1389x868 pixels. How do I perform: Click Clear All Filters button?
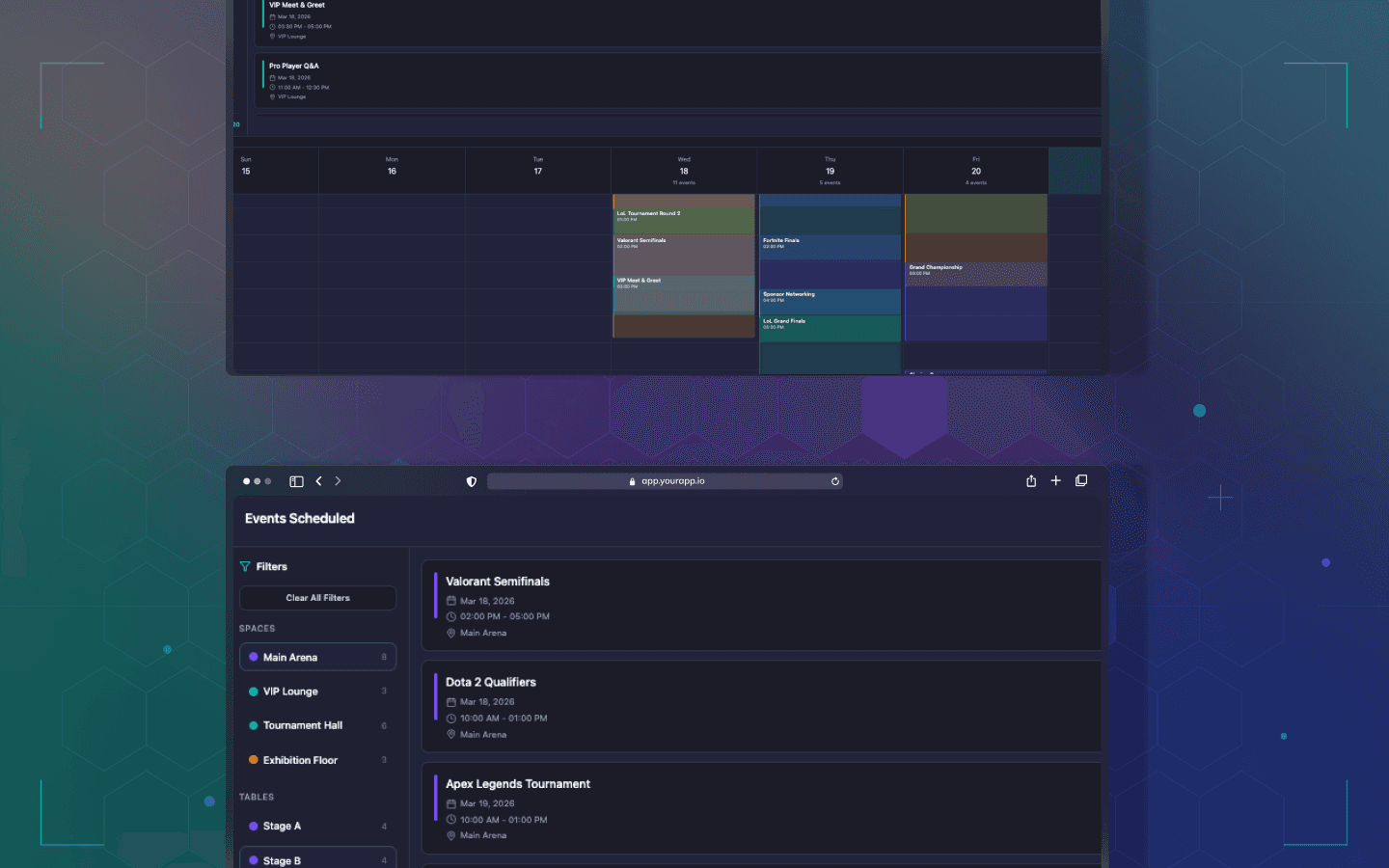pyautogui.click(x=317, y=598)
